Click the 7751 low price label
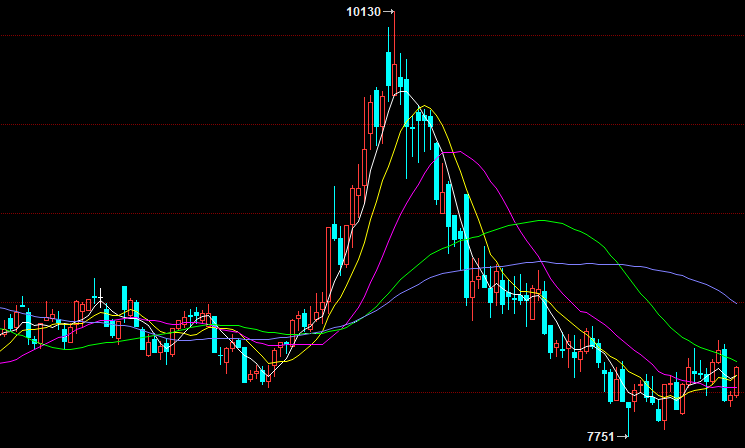 tap(600, 436)
